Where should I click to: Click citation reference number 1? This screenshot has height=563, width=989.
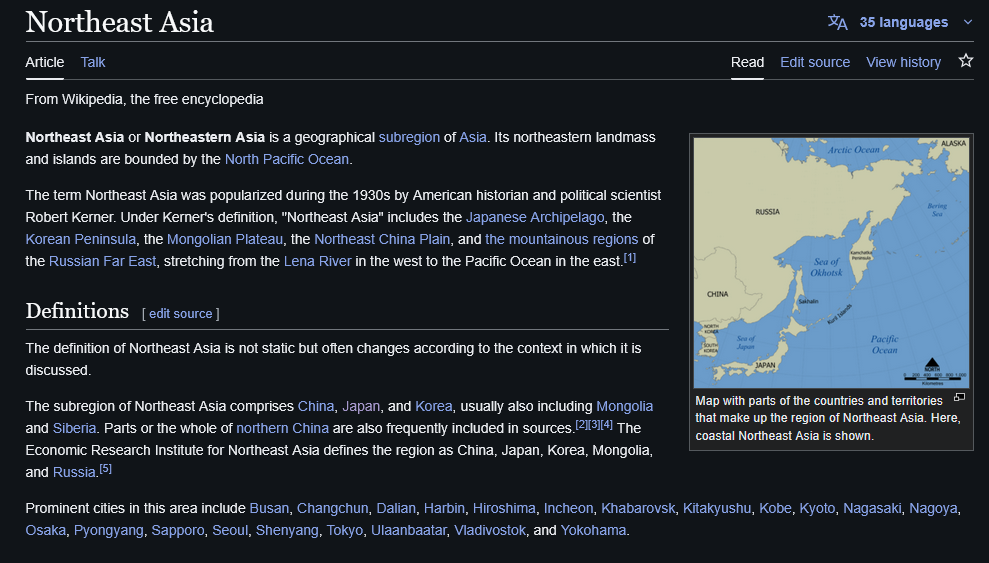[x=630, y=257]
